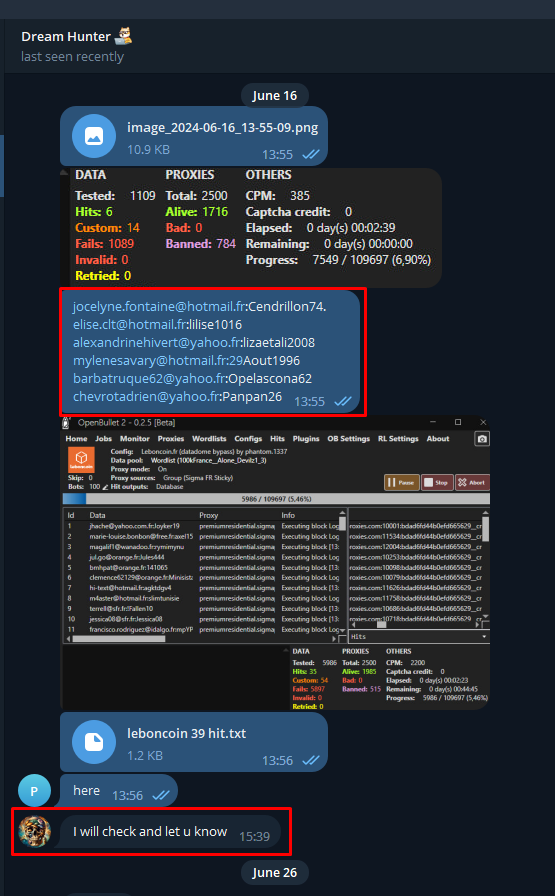
Task: Open the leboncoin 39 hit.txt document icon
Action: point(94,742)
